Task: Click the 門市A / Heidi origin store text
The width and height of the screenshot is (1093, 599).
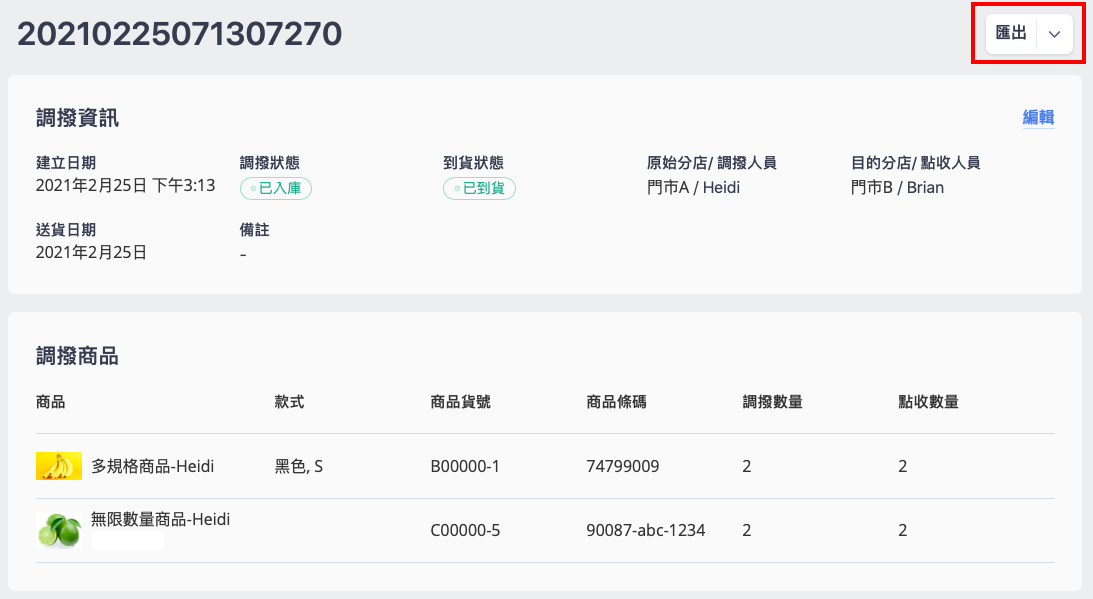Action: click(693, 188)
